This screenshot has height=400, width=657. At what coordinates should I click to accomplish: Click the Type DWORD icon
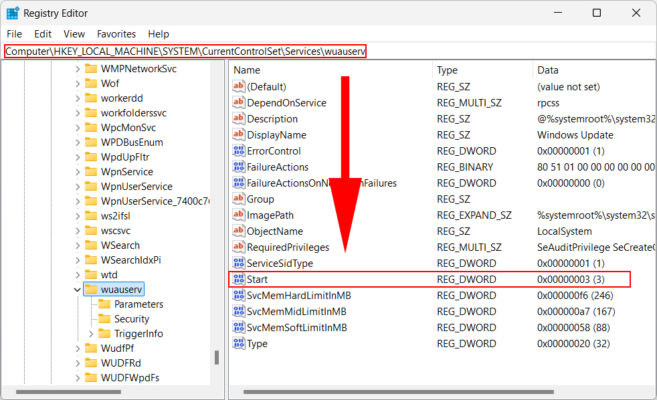pos(238,343)
